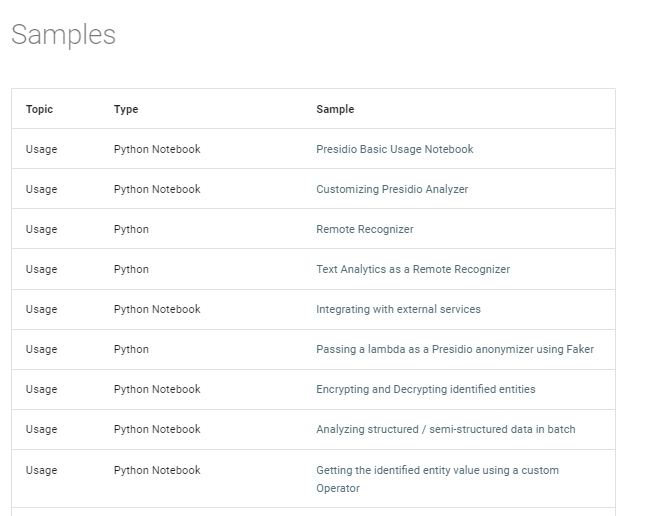This screenshot has height=516, width=665.
Task: Click Usage cell in Customizing Presidio Analyzer row
Action: tap(41, 189)
